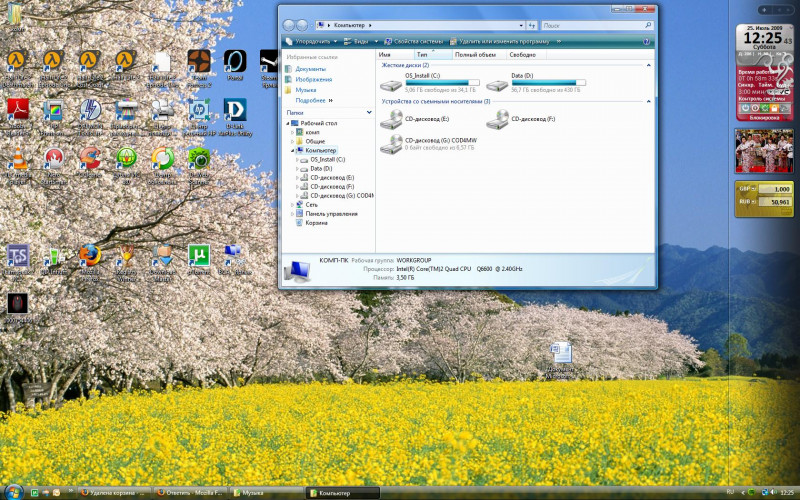Open the OS_Install (C:) drive icon

tap(391, 84)
